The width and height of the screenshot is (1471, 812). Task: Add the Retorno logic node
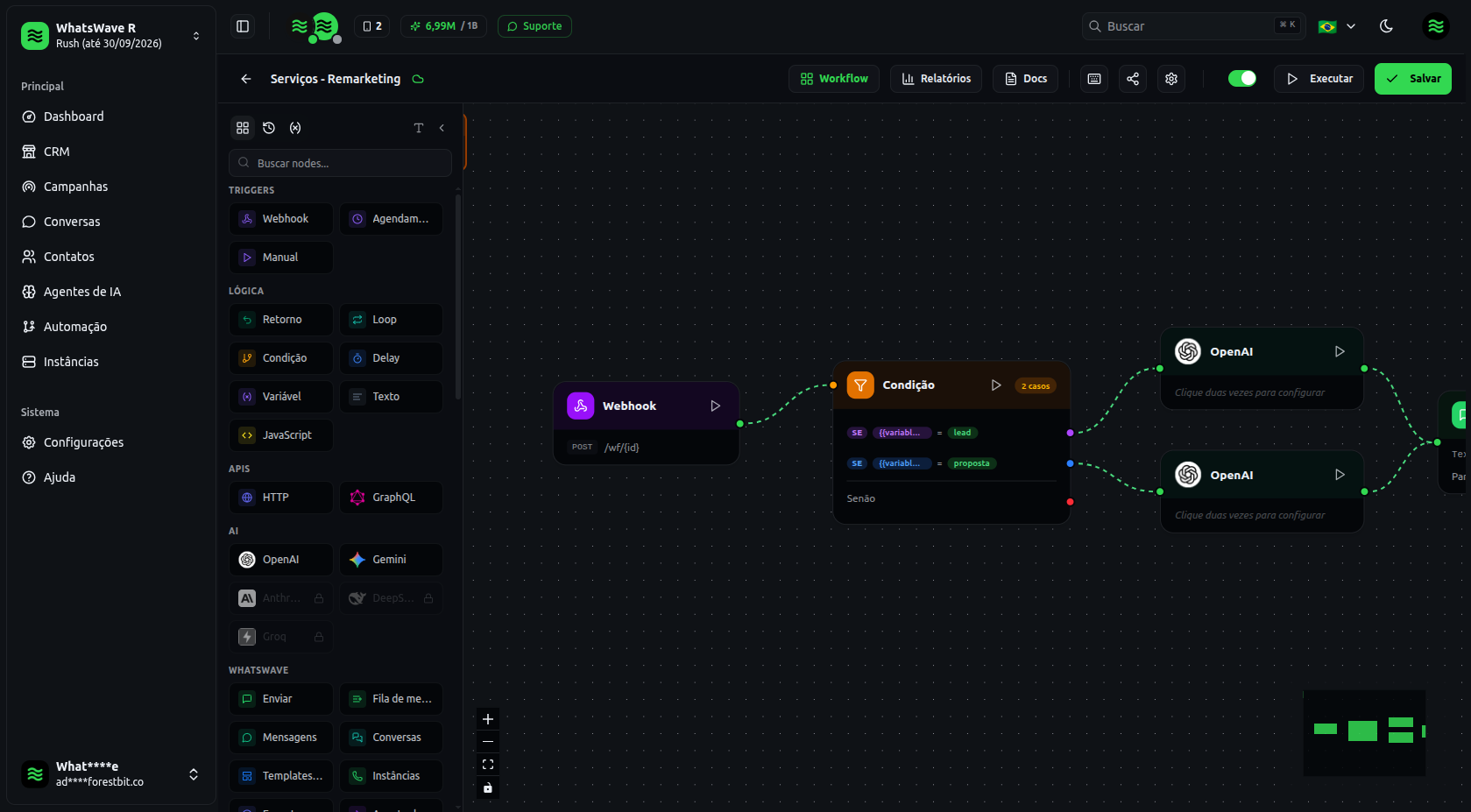click(x=281, y=320)
